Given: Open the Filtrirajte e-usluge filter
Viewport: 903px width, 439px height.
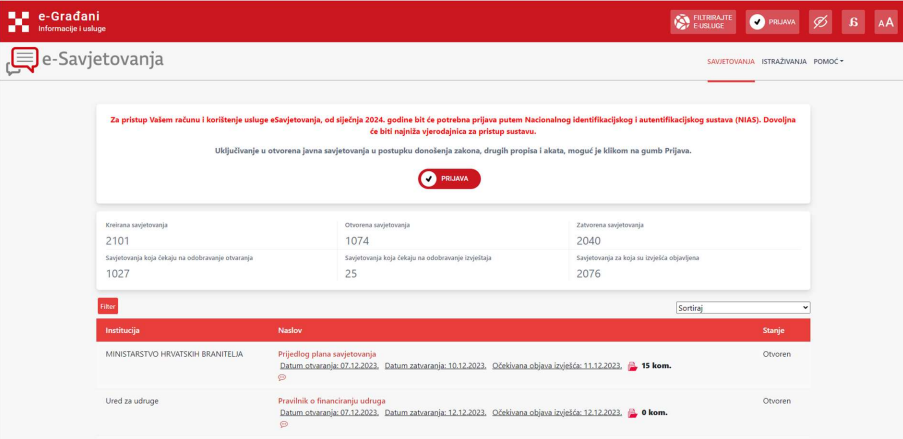Looking at the screenshot, I should pos(703,22).
